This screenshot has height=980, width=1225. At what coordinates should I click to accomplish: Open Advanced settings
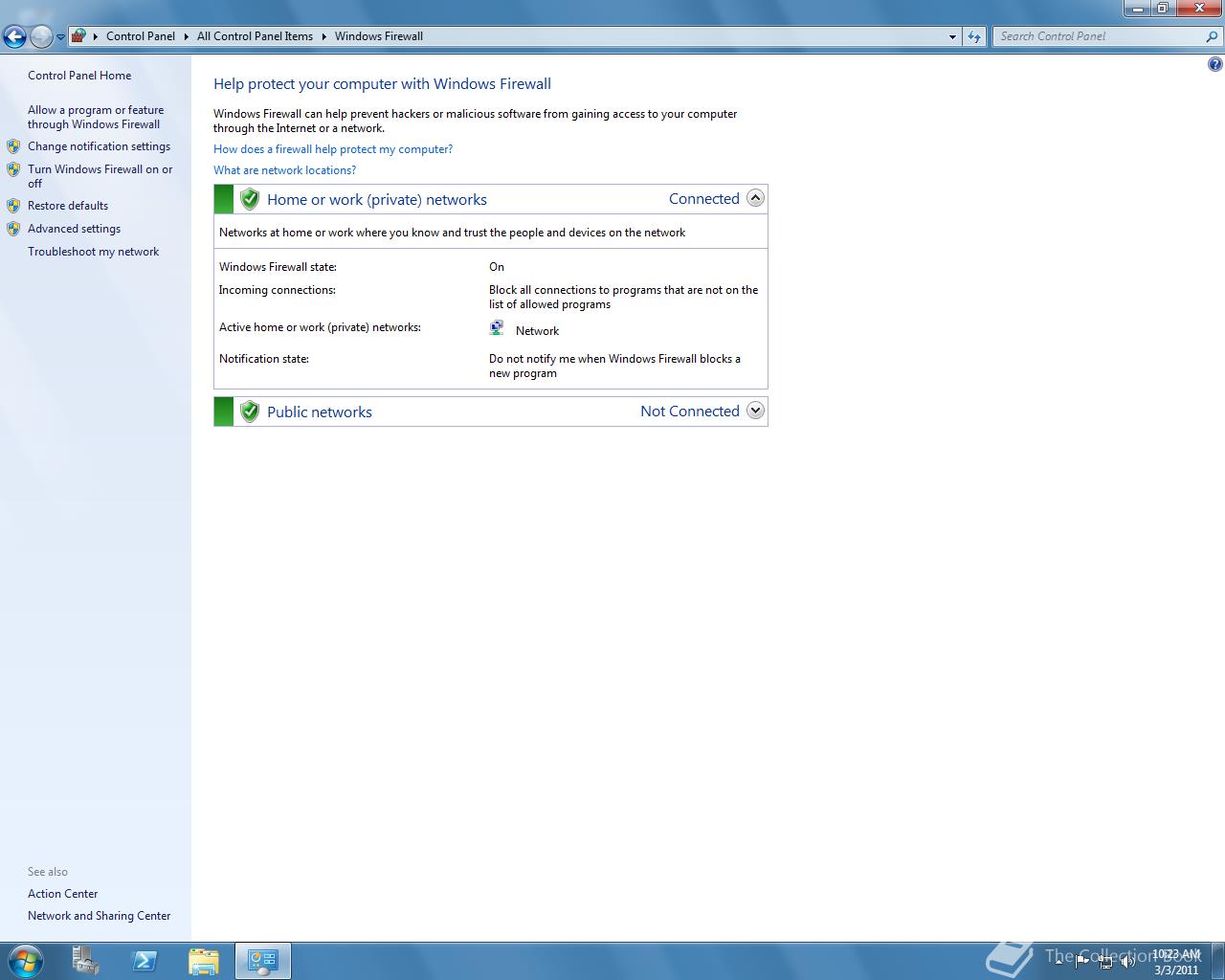tap(74, 229)
